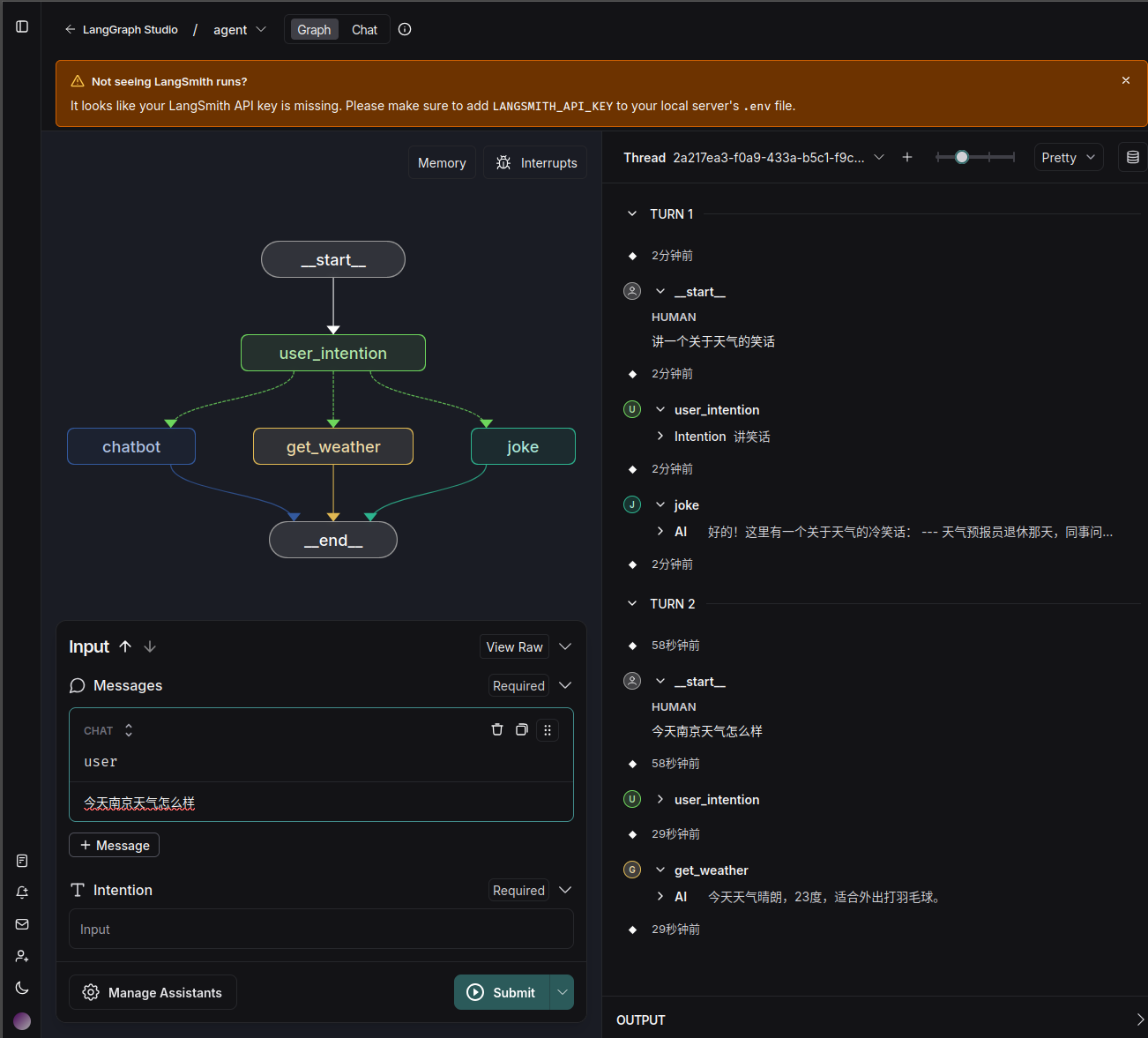1148x1038 pixels.
Task: Click the info icon beside Chat tab
Action: [x=405, y=29]
